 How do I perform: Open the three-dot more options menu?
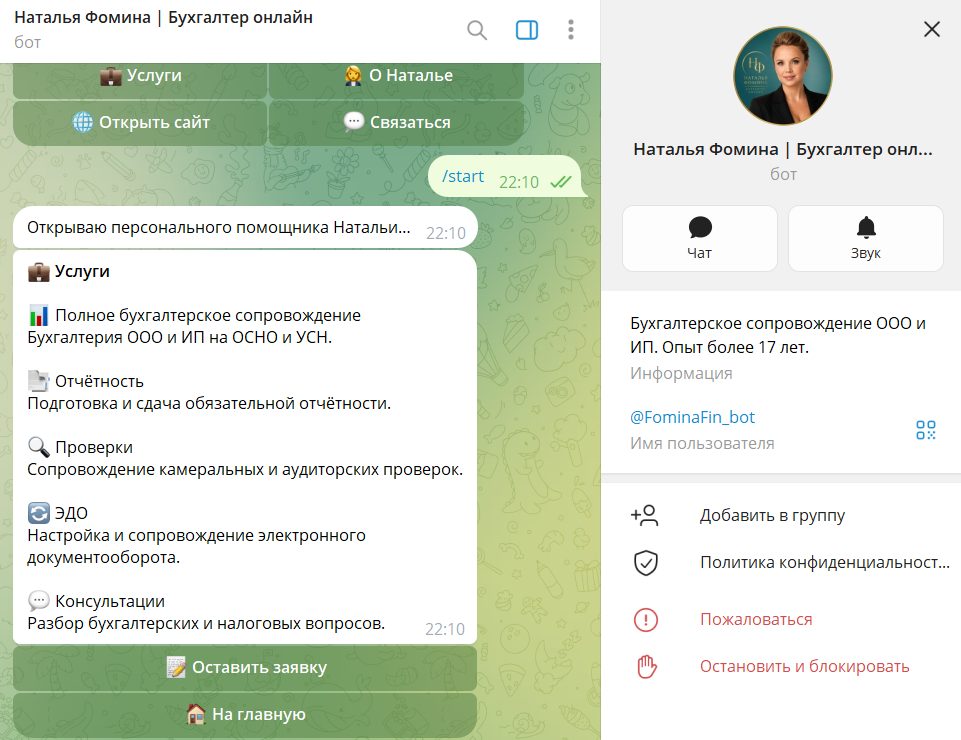click(571, 29)
